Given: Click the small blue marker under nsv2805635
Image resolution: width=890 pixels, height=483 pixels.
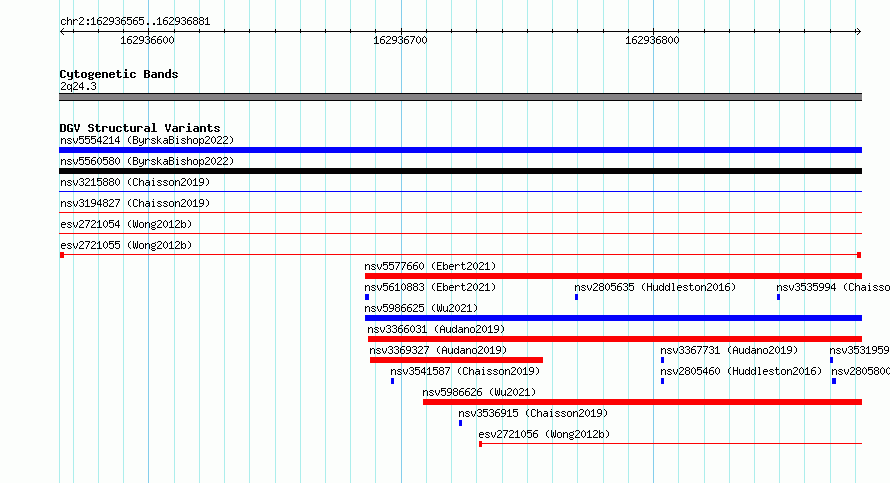Looking at the screenshot, I should [x=577, y=297].
